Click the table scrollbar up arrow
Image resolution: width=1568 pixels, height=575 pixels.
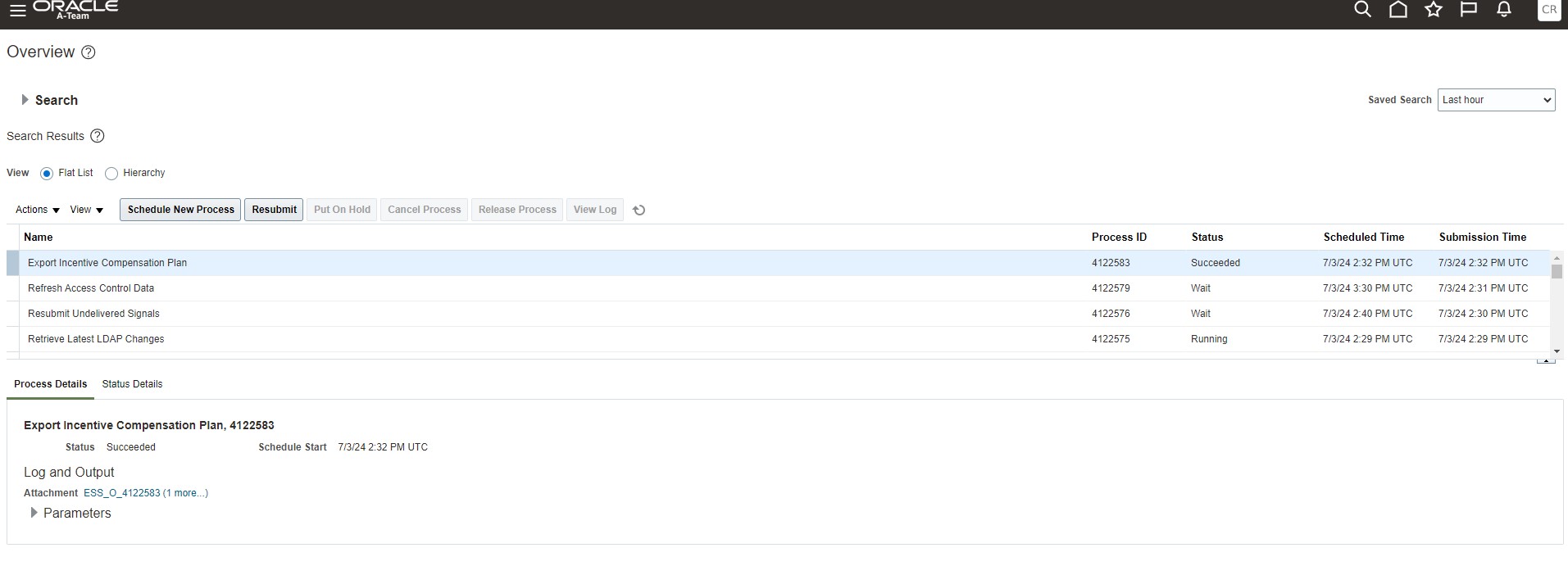(x=1557, y=258)
